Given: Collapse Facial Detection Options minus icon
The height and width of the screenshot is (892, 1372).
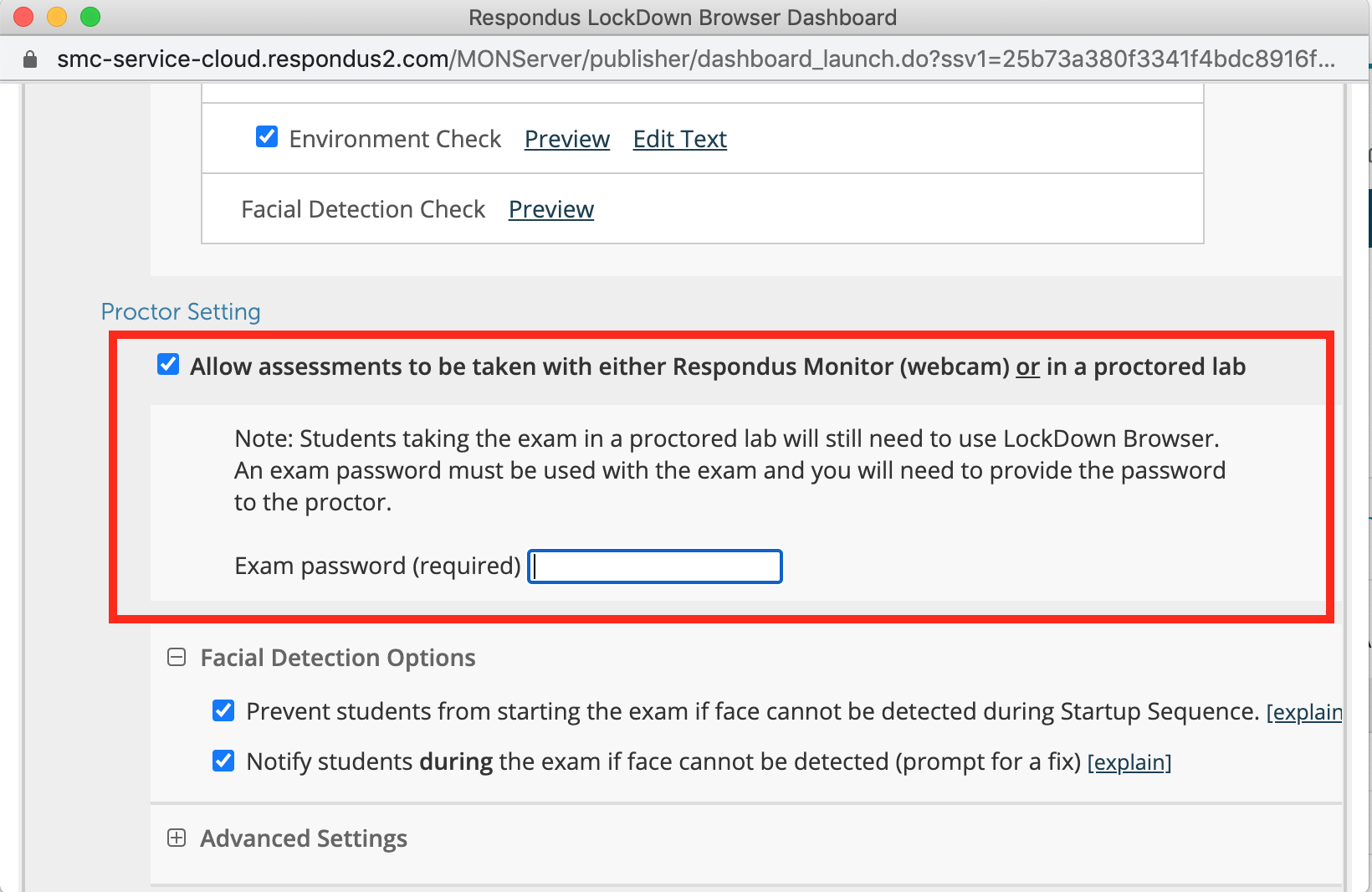Looking at the screenshot, I should pos(177,658).
